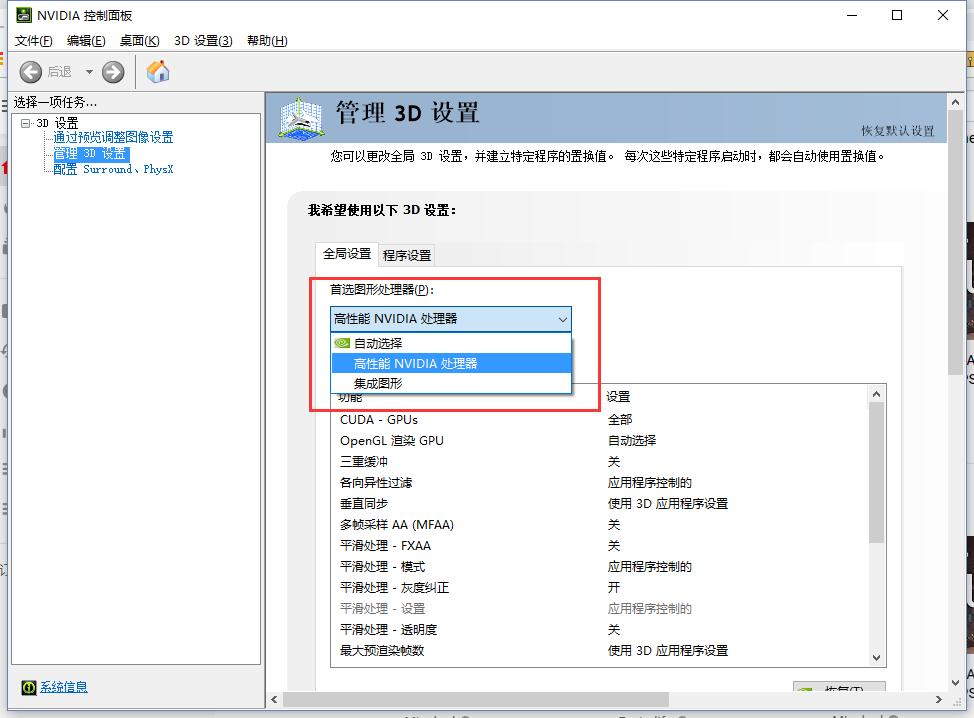Click the 系统信息 icon at bottom left

[x=30, y=687]
